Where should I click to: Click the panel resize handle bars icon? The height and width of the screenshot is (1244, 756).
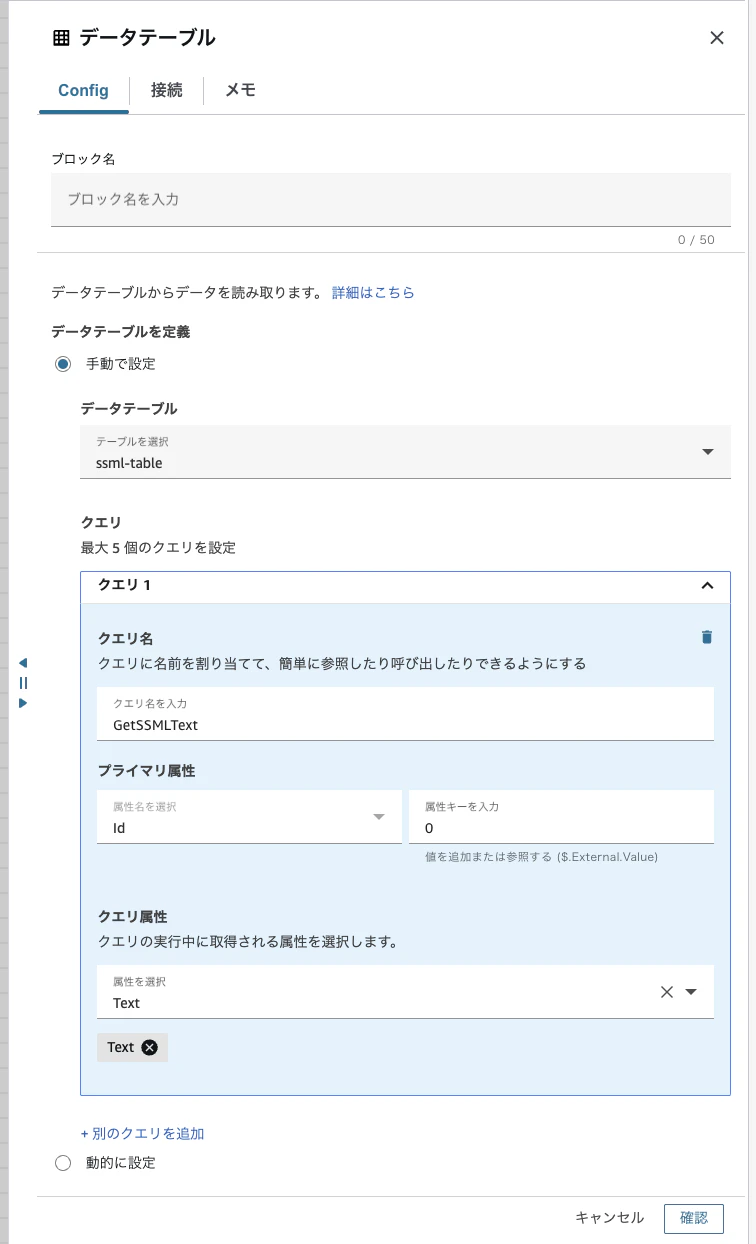(22, 683)
